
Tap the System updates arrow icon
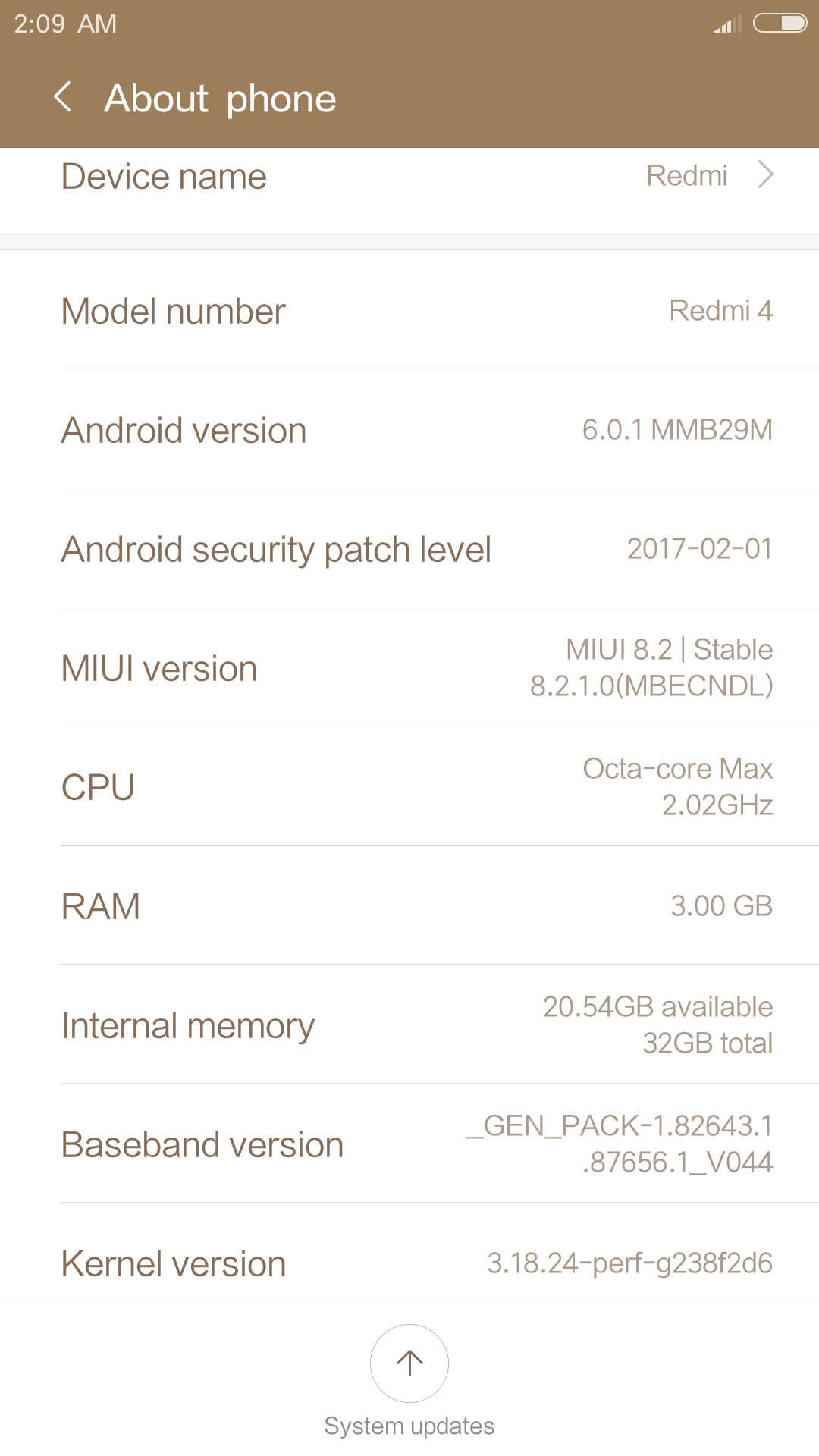(409, 1363)
